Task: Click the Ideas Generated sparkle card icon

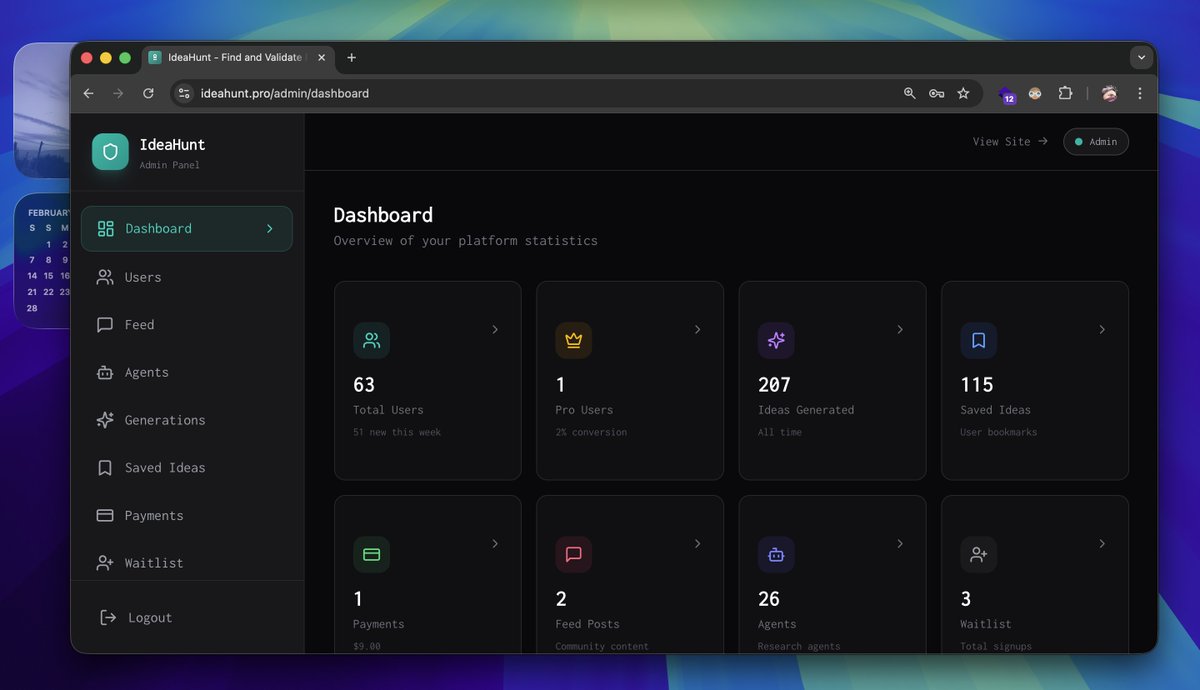Action: [776, 340]
